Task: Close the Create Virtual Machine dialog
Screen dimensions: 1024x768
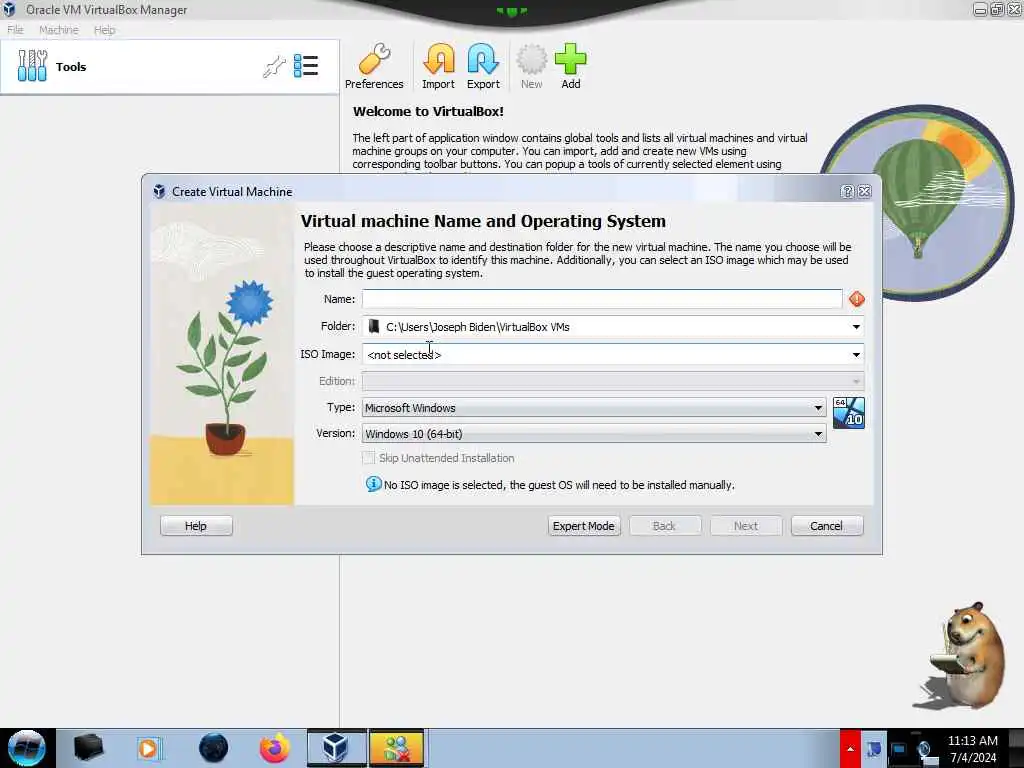Action: (865, 191)
